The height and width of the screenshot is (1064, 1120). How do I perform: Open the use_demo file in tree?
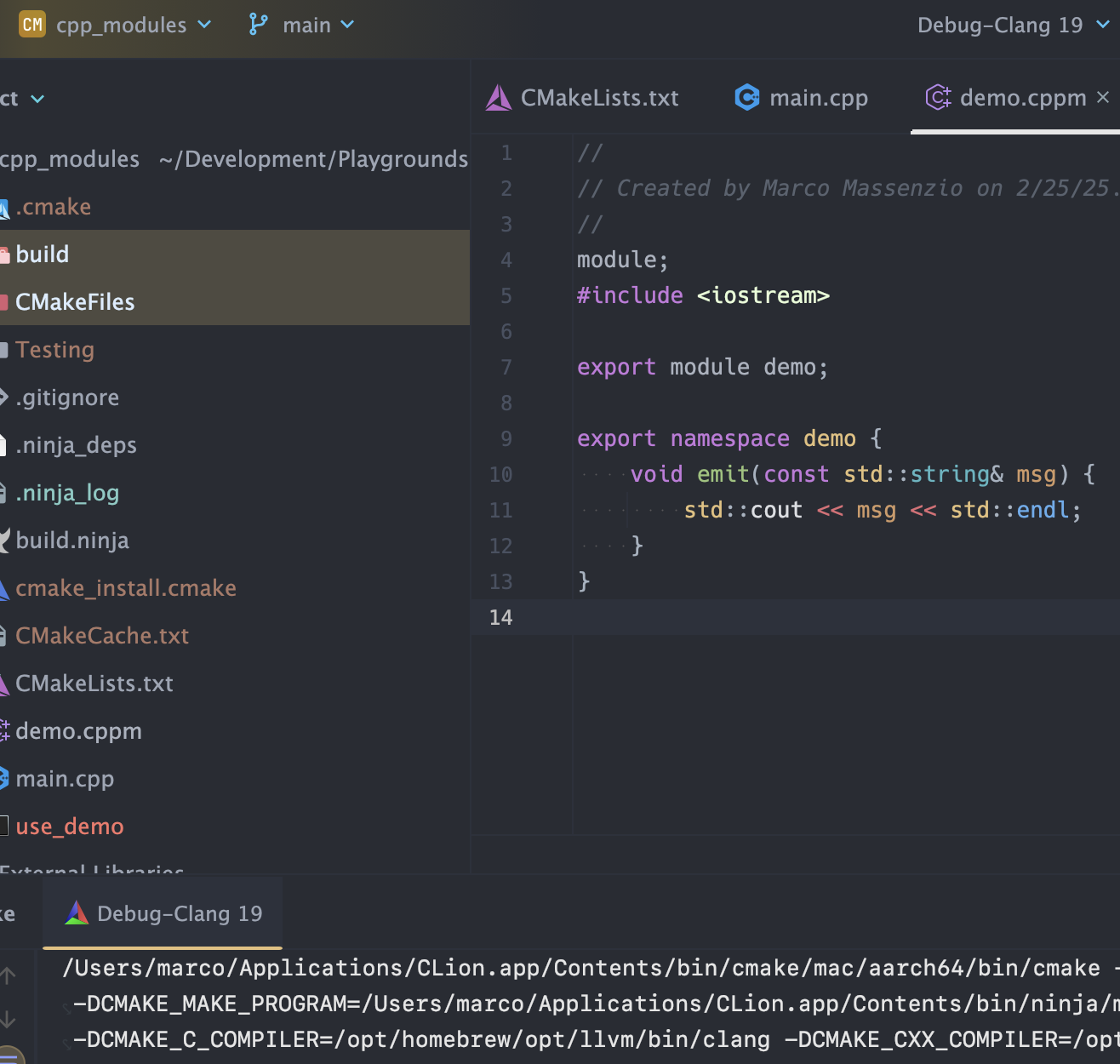(70, 827)
